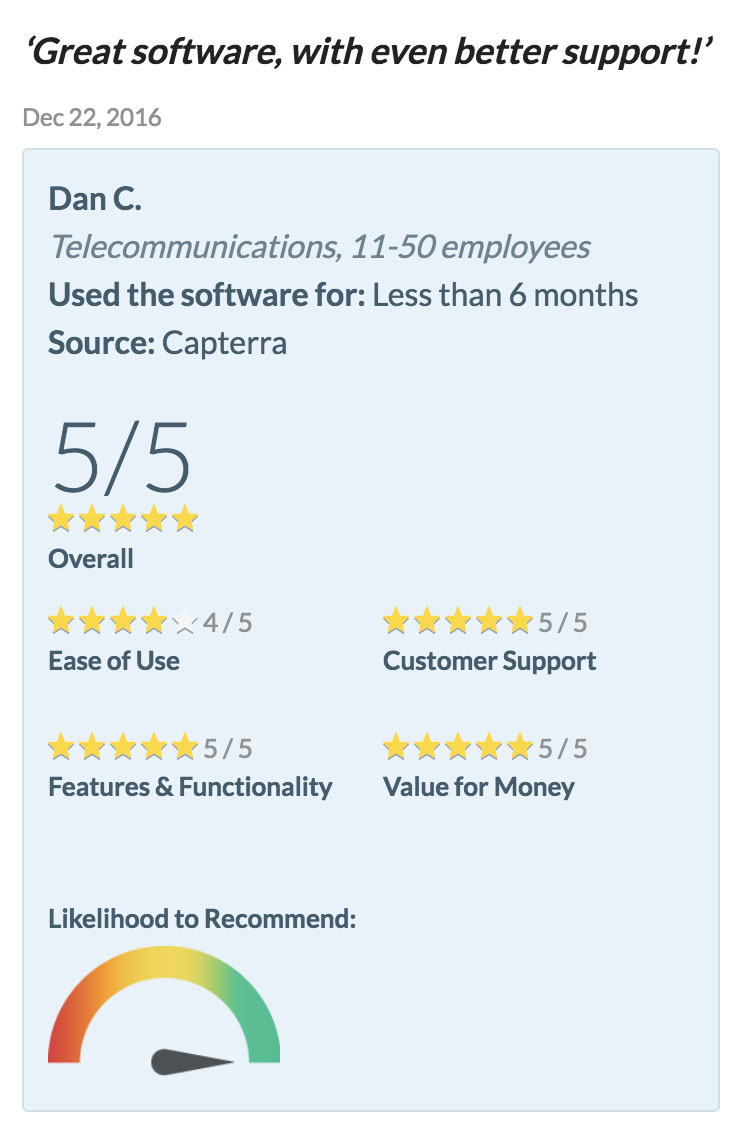This screenshot has height=1142, width=742.
Task: Click the large 5/5 overall score
Action: 122,458
